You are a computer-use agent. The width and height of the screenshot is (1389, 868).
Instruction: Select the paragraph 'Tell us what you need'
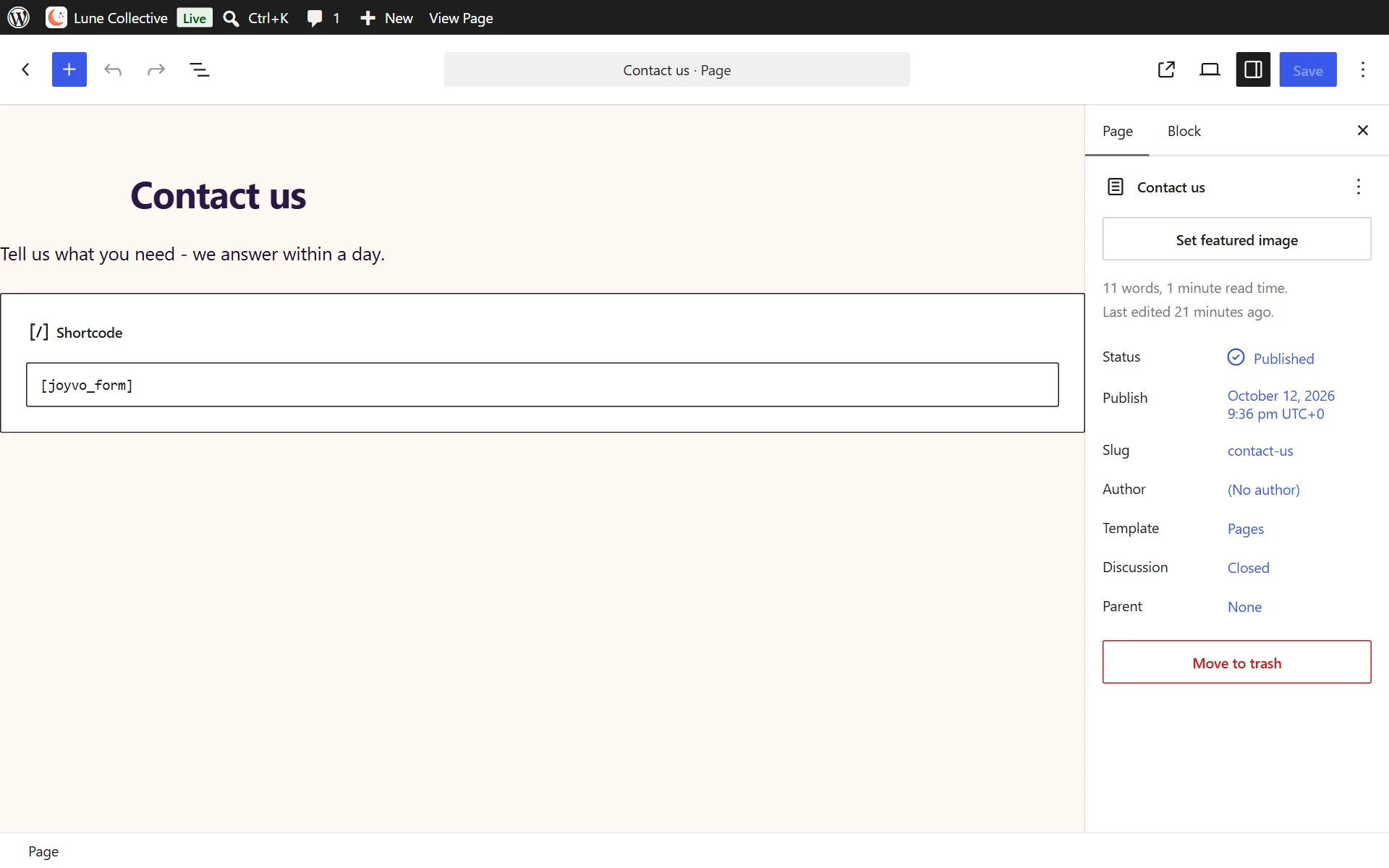(x=192, y=255)
